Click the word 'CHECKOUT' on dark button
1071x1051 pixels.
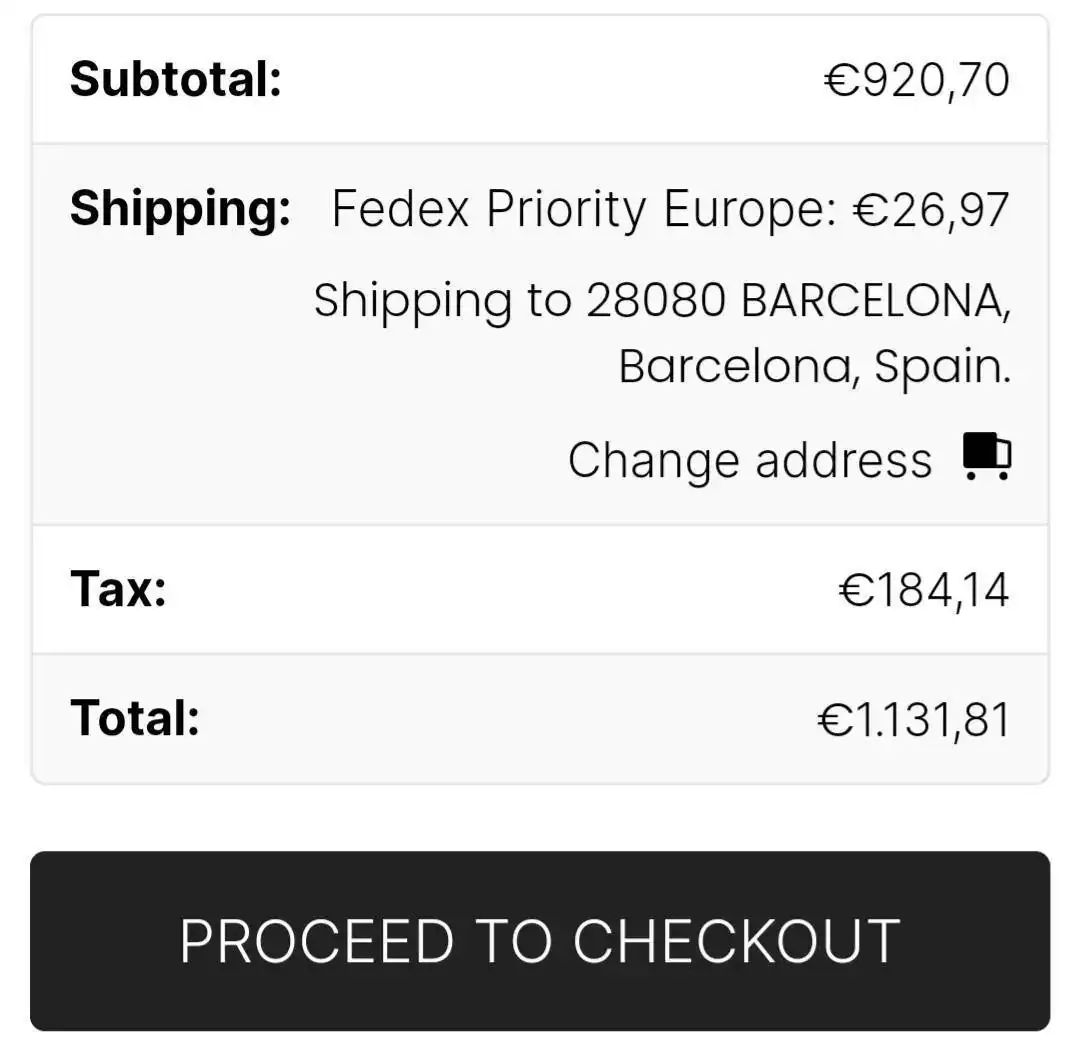[x=736, y=941]
